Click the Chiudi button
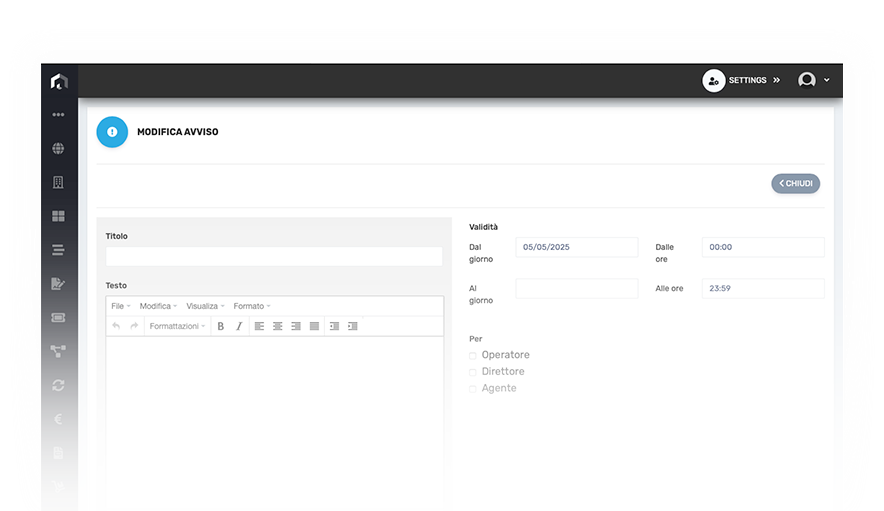Screen dimensions: 884x511 (x=795, y=183)
